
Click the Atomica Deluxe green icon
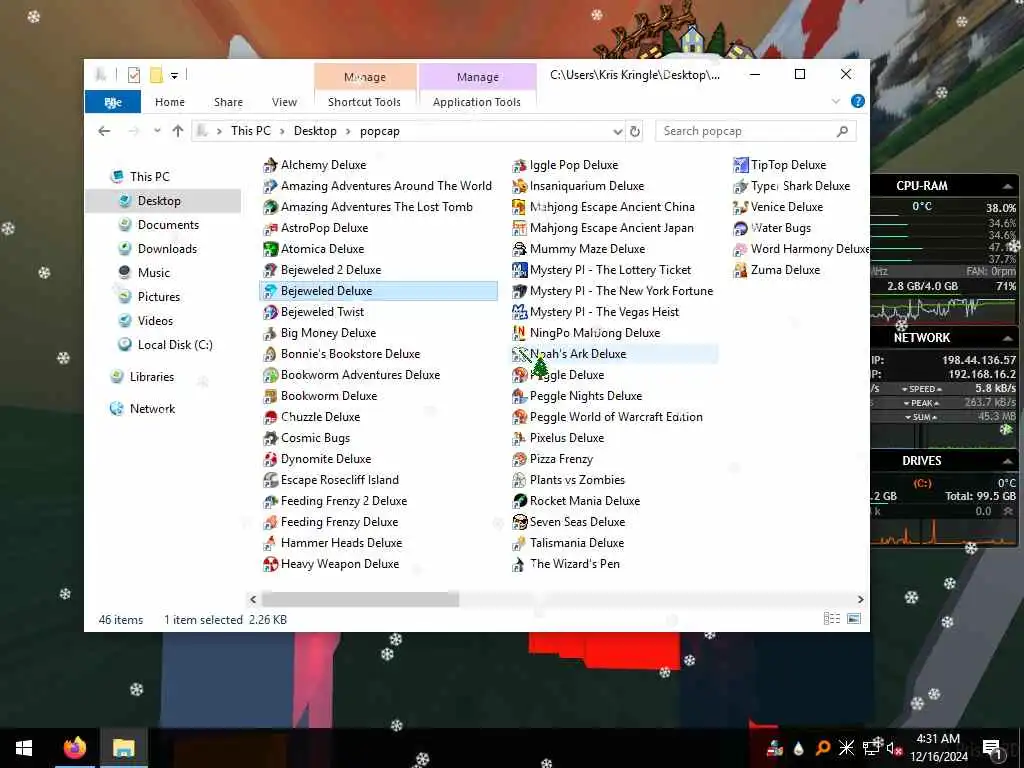[270, 249]
